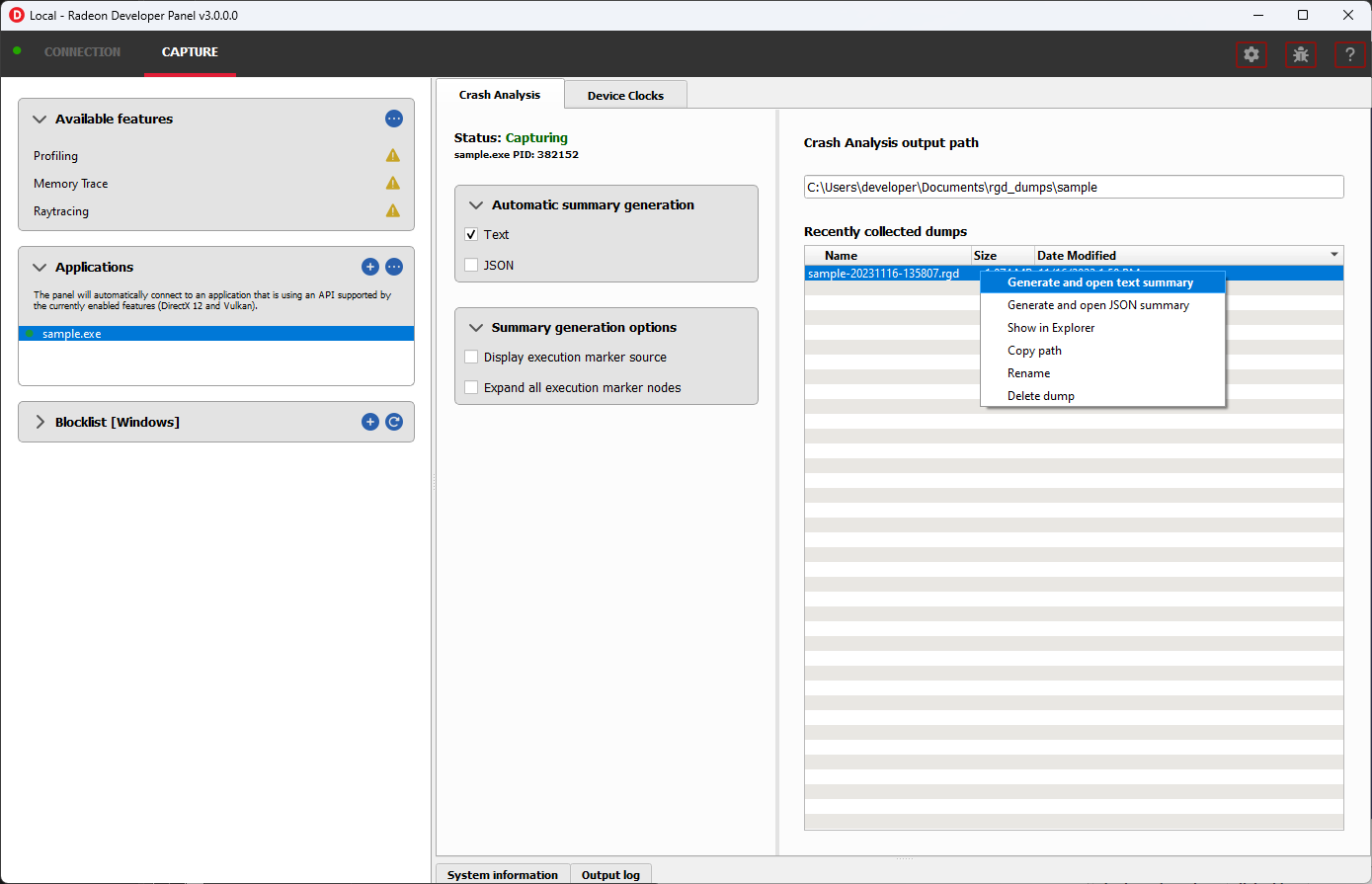
Task: Add a new application with plus icon
Action: (370, 267)
